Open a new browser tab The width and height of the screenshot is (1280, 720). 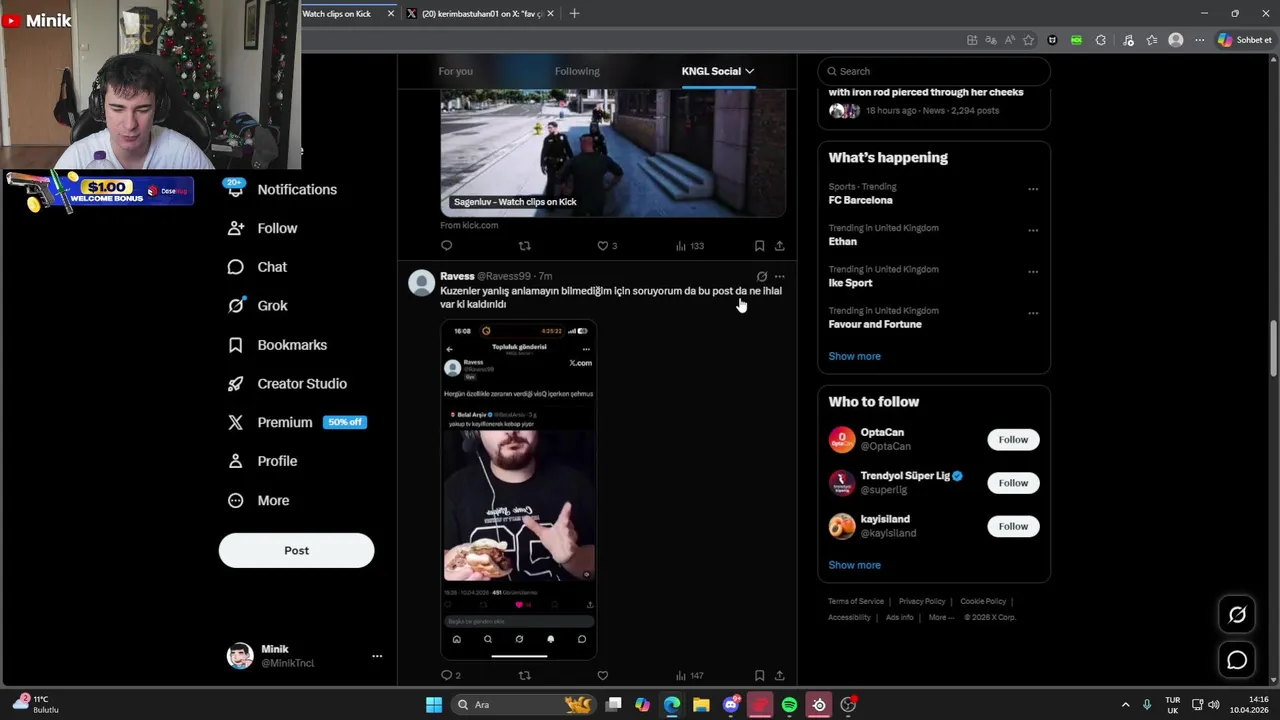tap(574, 14)
